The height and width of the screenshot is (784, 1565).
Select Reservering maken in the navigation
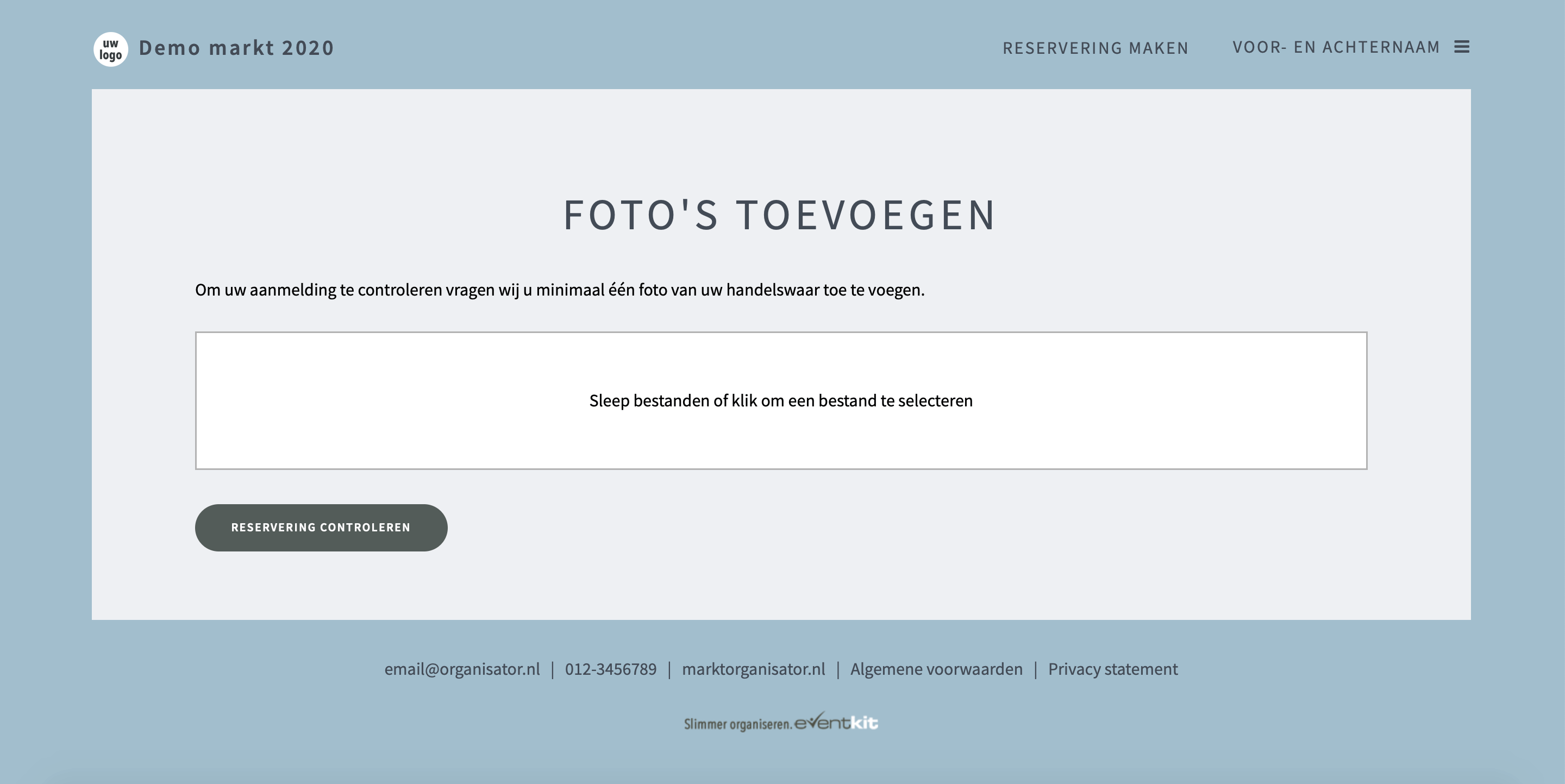(x=1095, y=48)
